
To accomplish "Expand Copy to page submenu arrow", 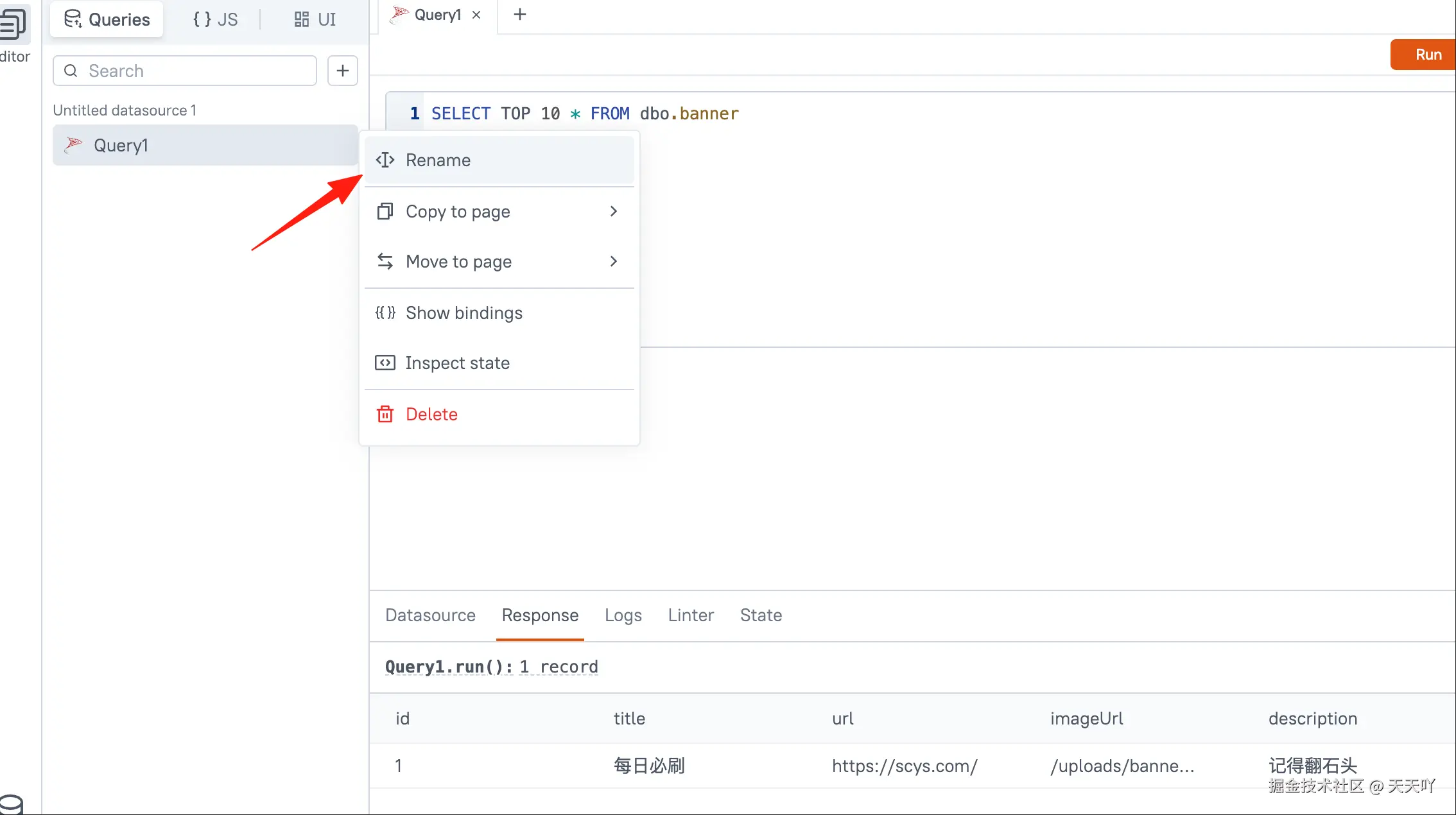I will [613, 211].
